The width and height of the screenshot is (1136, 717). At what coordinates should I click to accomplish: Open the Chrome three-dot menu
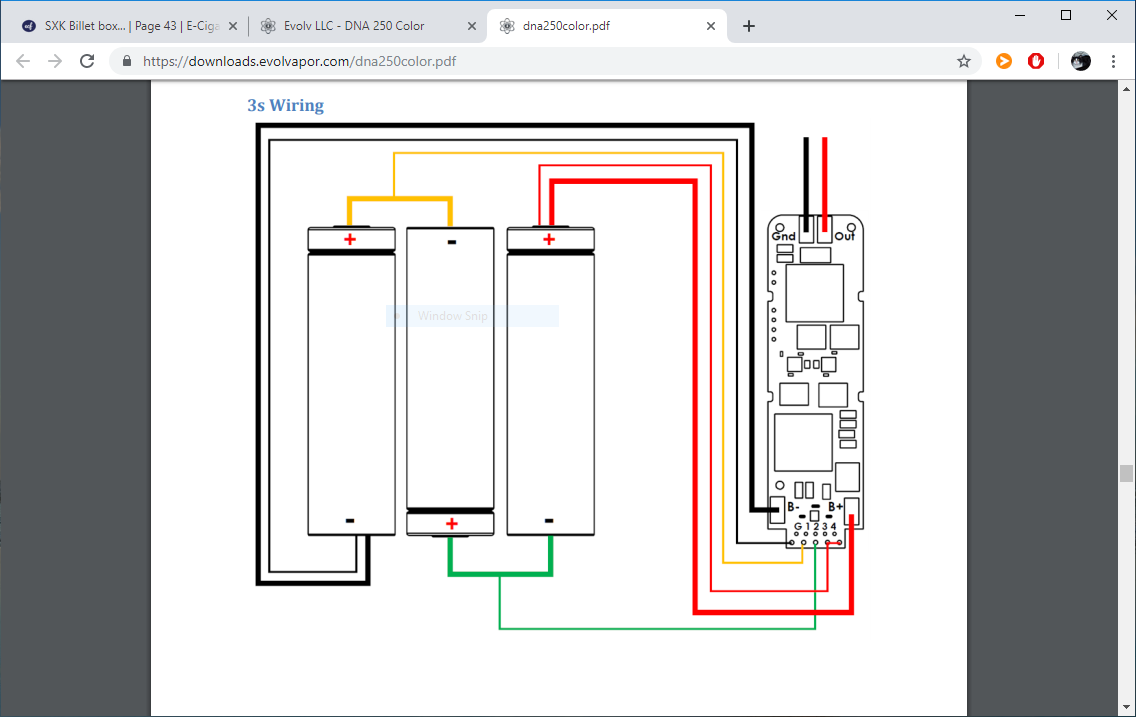(1113, 61)
